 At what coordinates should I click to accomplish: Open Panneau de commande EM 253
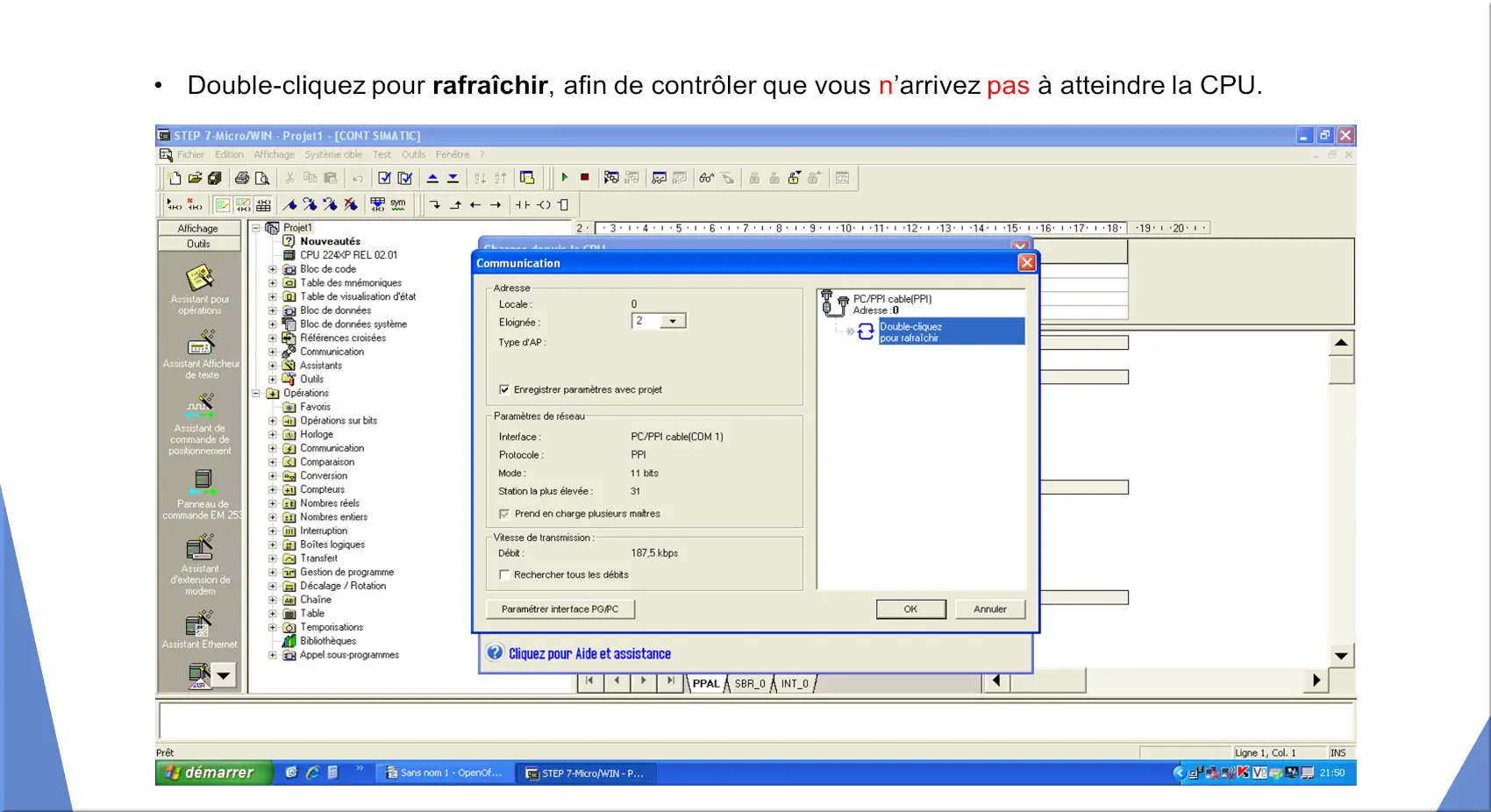click(x=202, y=481)
